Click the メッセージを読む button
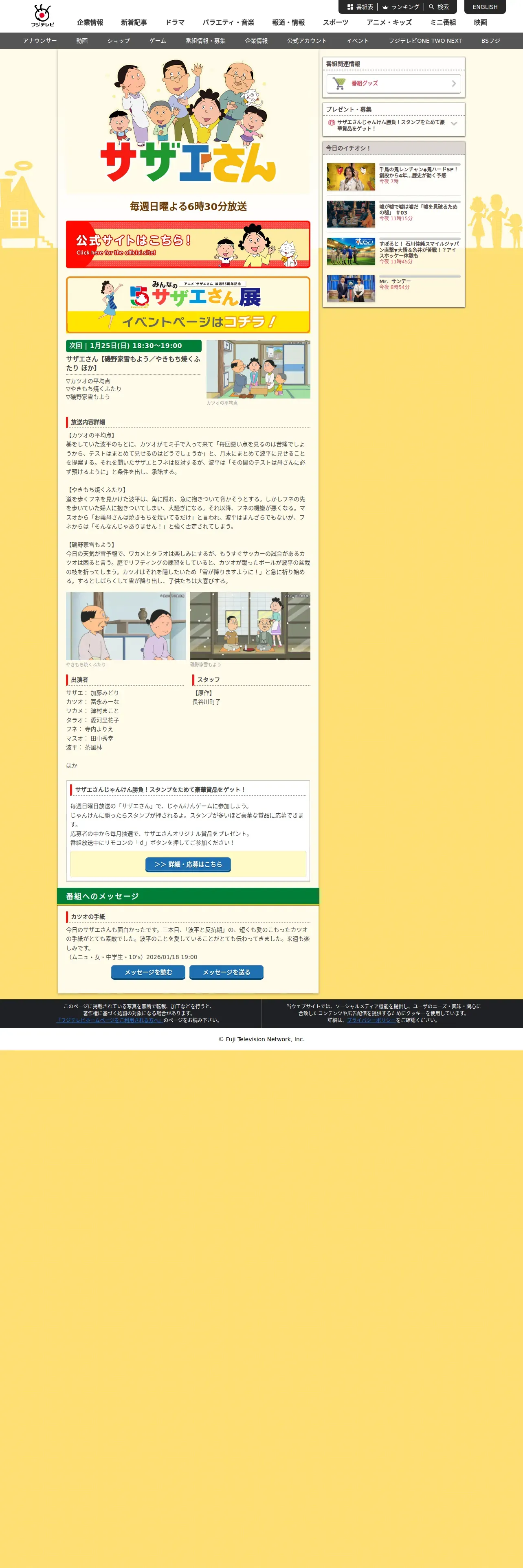 pos(148,972)
